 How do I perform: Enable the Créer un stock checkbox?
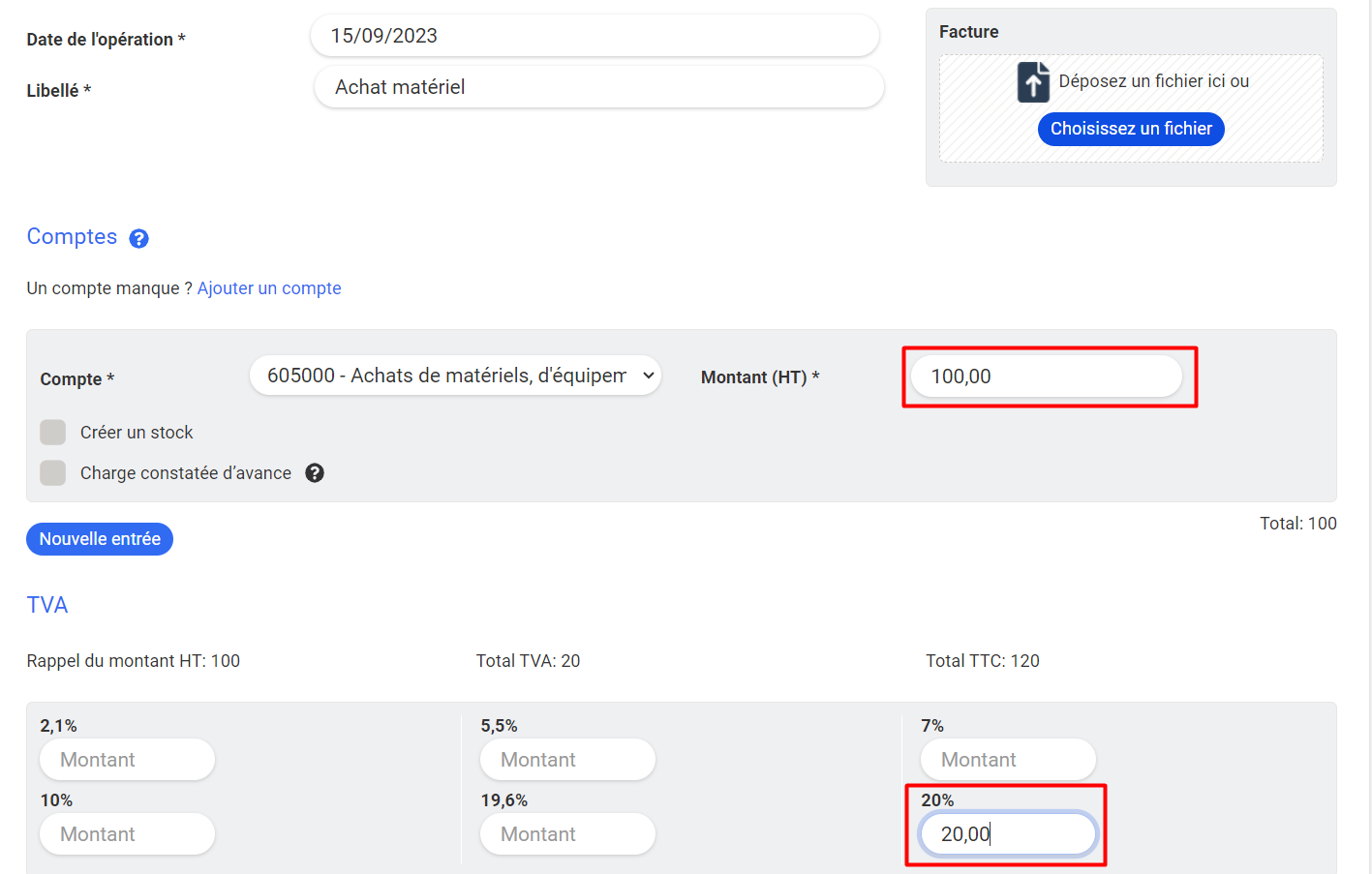click(x=53, y=433)
